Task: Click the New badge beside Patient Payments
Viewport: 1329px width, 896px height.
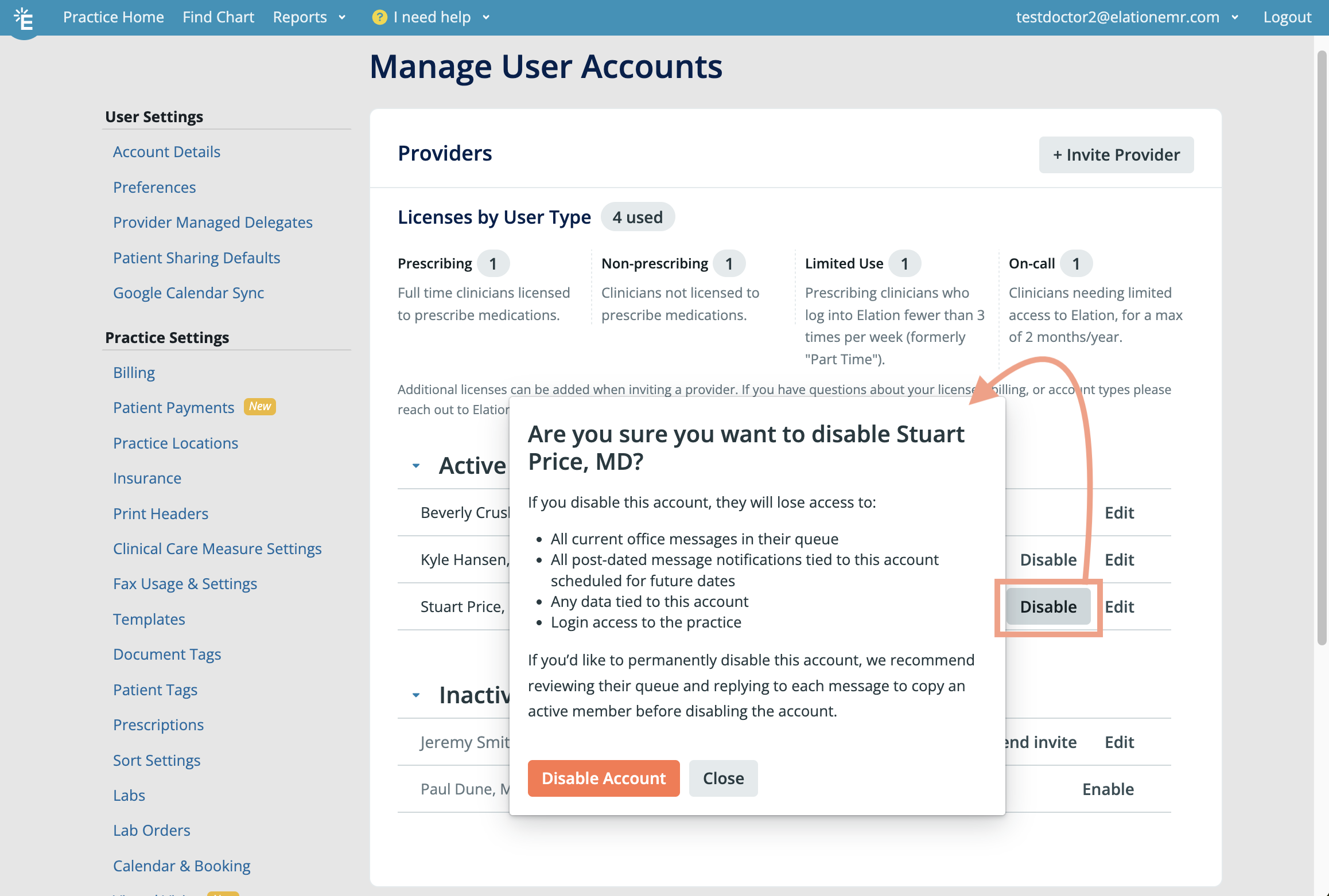Action: click(260, 407)
